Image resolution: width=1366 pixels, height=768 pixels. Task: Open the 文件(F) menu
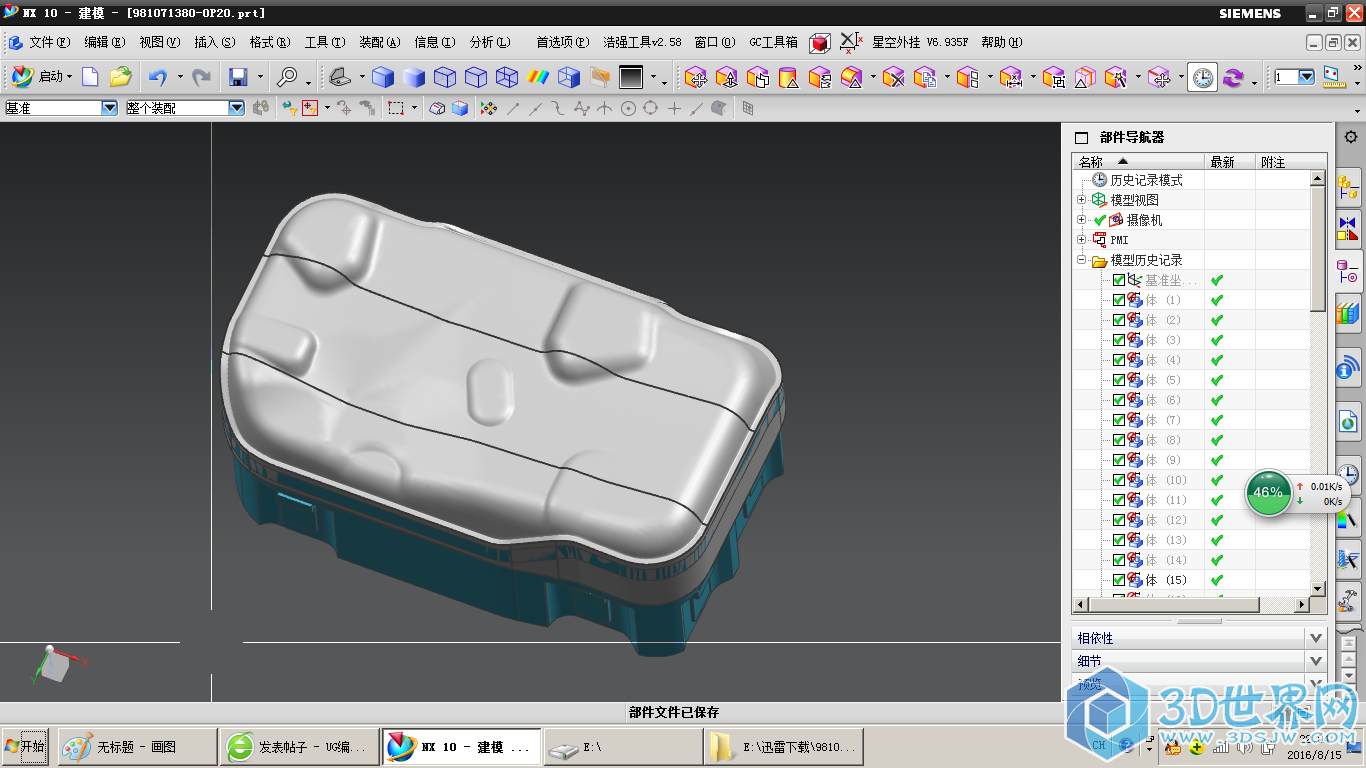49,42
